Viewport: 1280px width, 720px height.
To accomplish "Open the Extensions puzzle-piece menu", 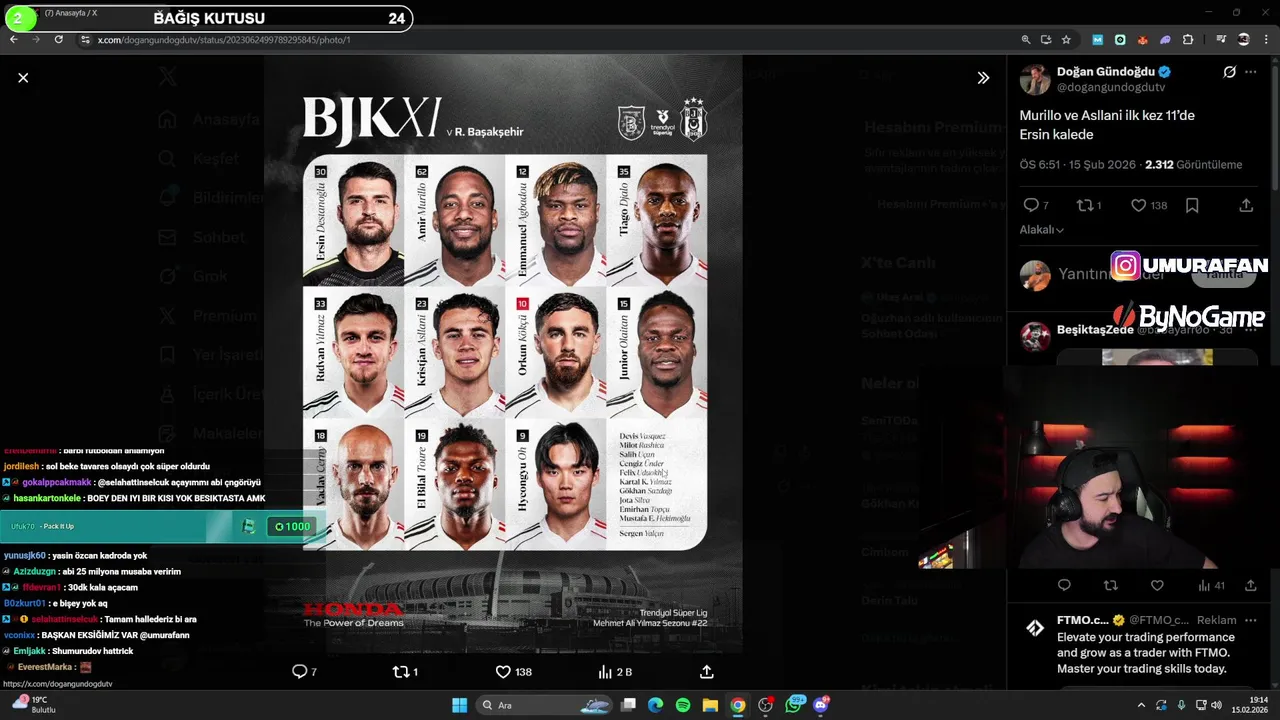I will (1188, 40).
